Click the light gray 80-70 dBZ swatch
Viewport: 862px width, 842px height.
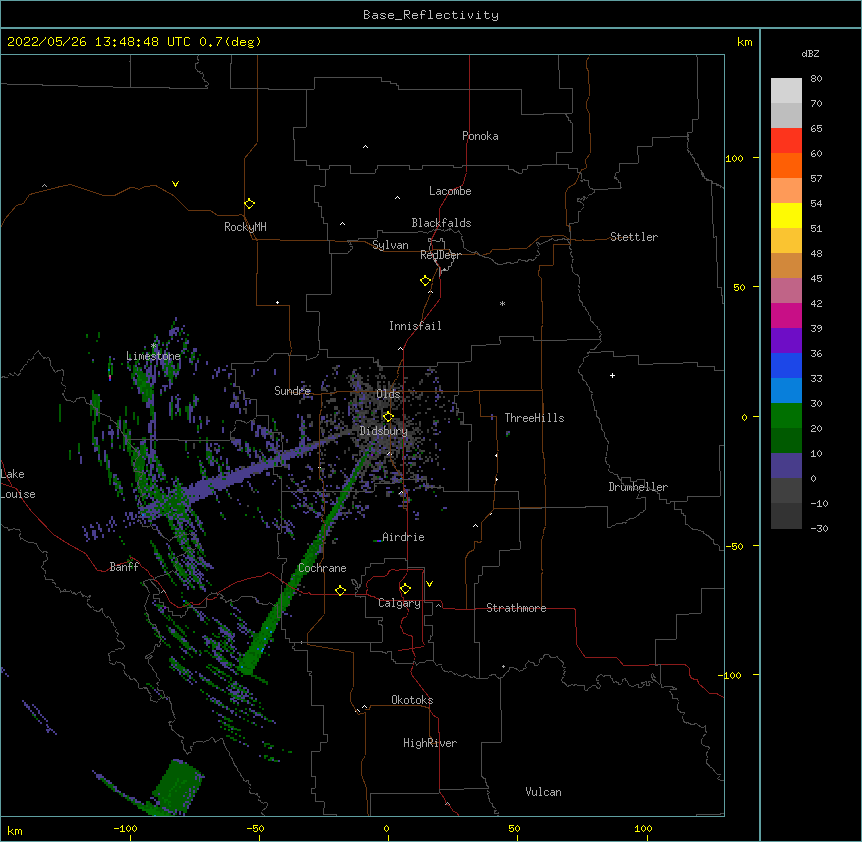(x=786, y=91)
